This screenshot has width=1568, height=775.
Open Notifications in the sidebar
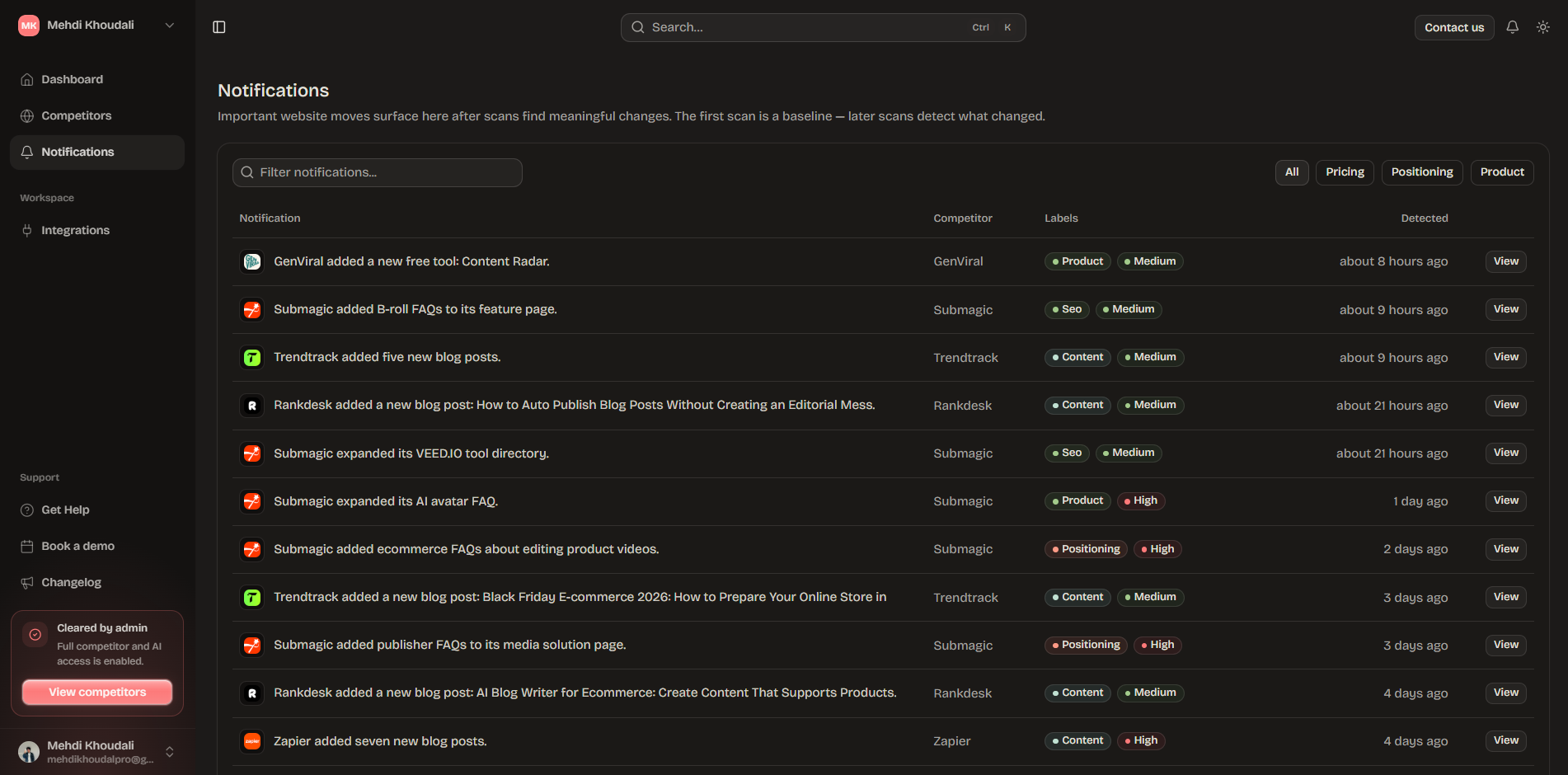point(97,153)
